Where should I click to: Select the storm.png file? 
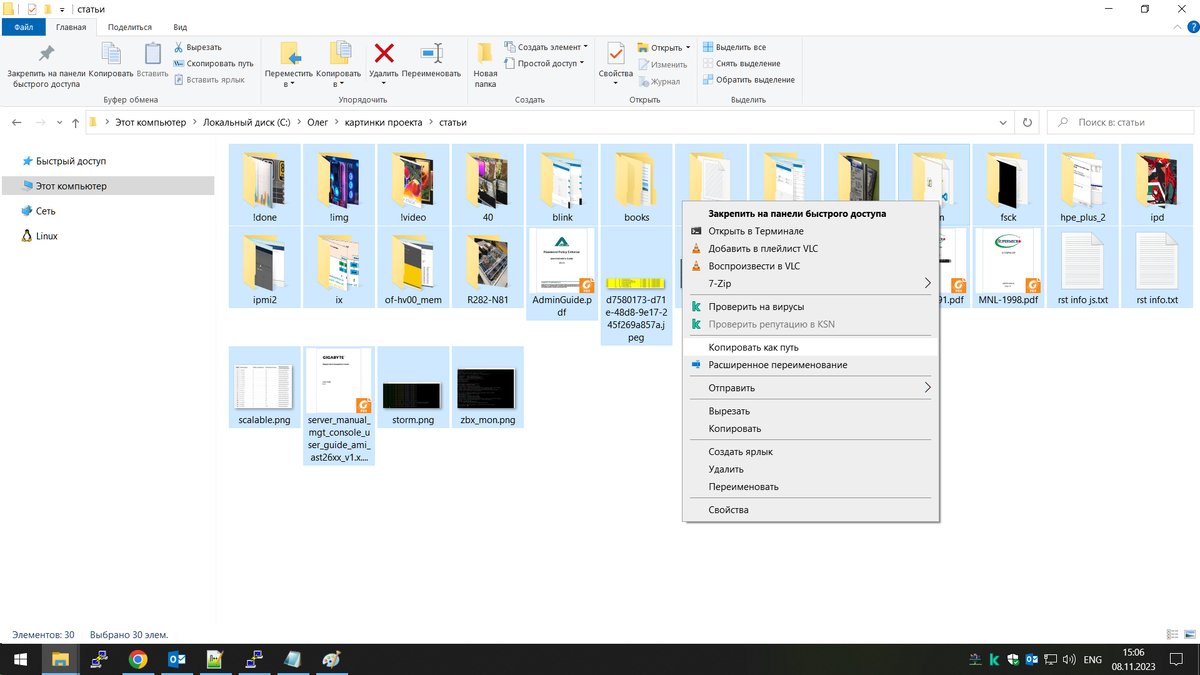point(413,388)
